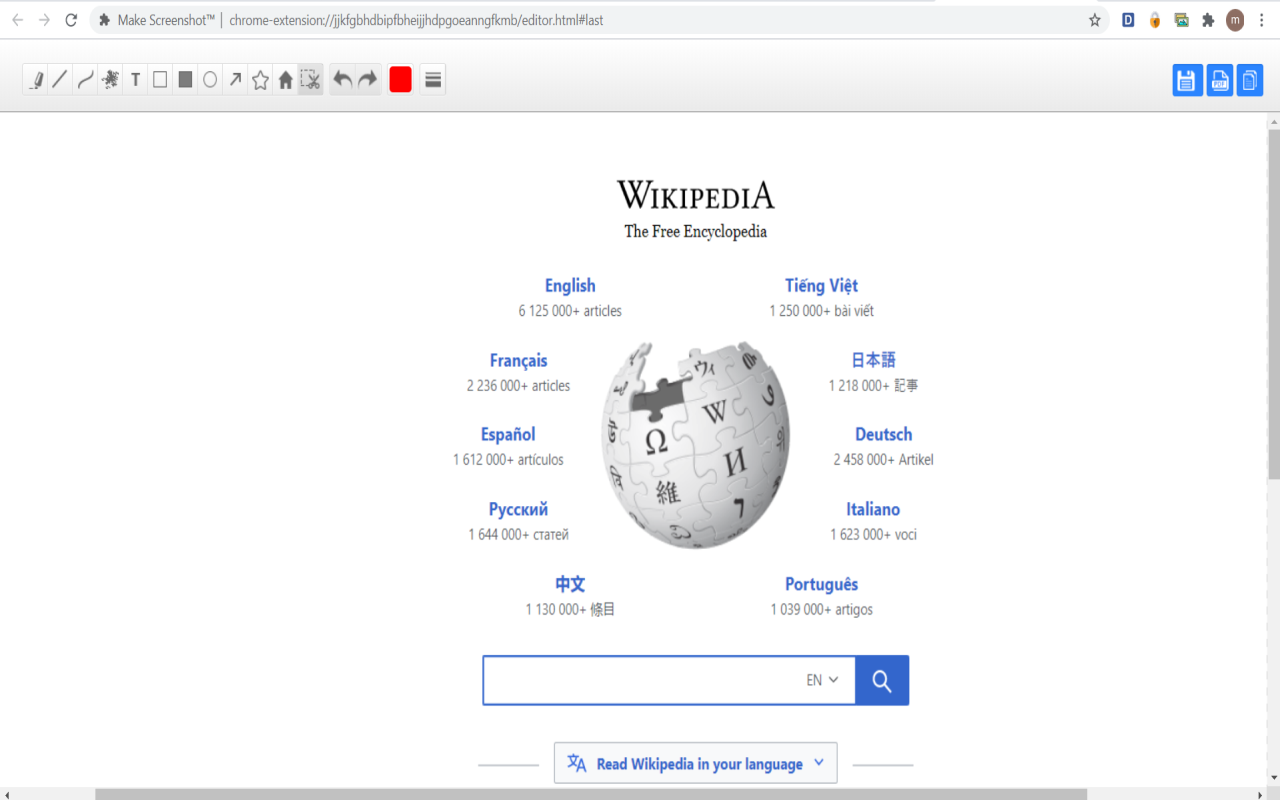Click the horizontal scrollbar thumb
Image resolution: width=1280 pixels, height=800 pixels.
pyautogui.click(x=590, y=794)
